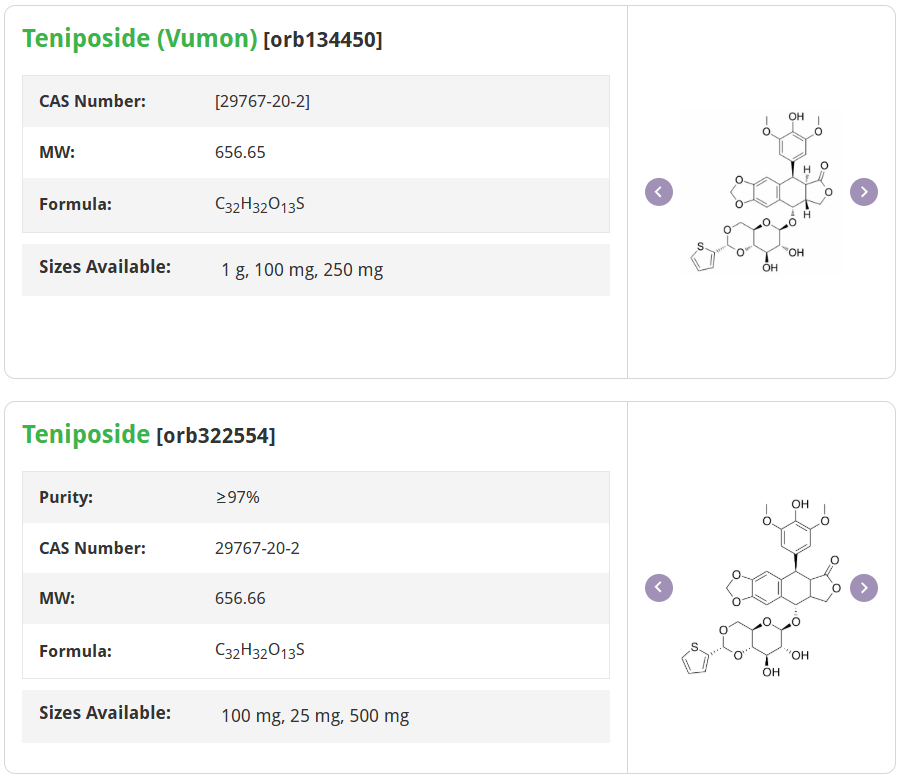Click the Purity row label
The height and width of the screenshot is (780, 900).
click(66, 497)
